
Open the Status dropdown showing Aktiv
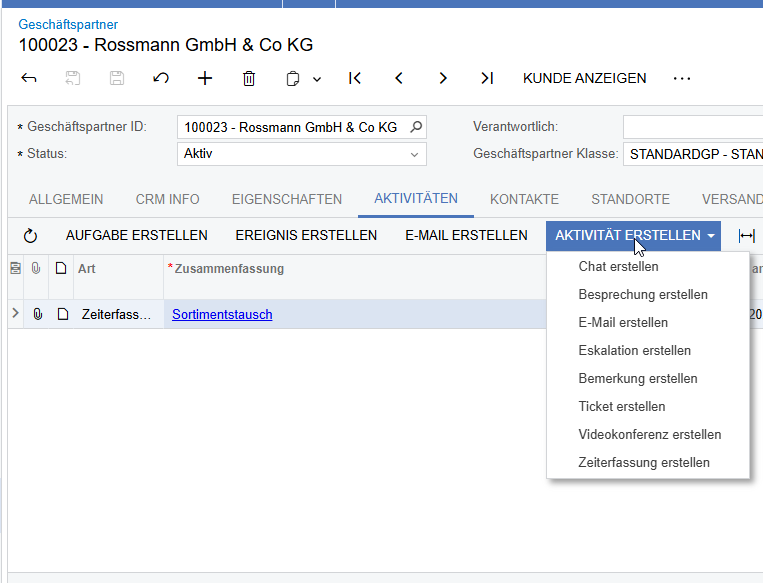(302, 154)
